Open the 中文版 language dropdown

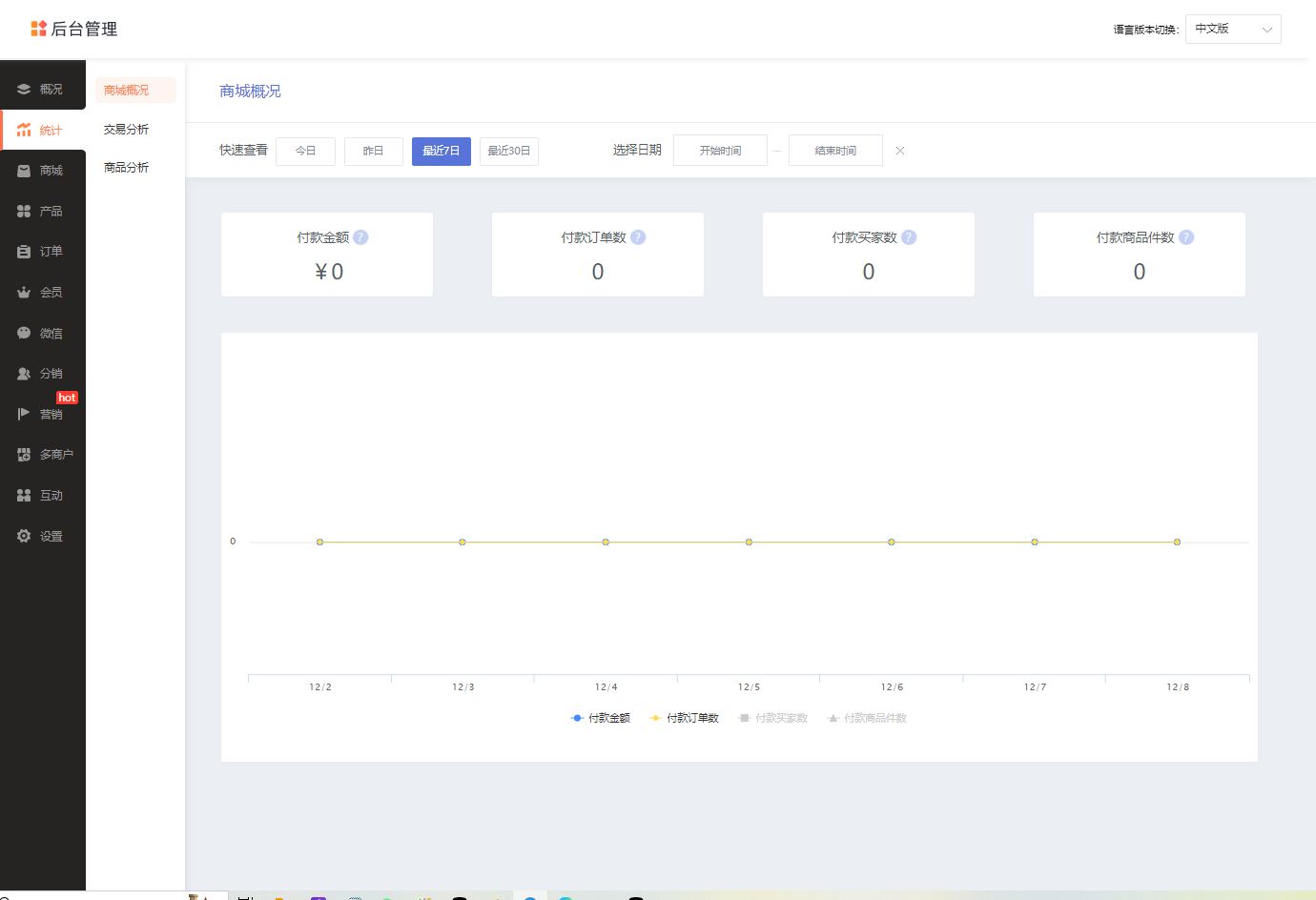click(x=1233, y=29)
